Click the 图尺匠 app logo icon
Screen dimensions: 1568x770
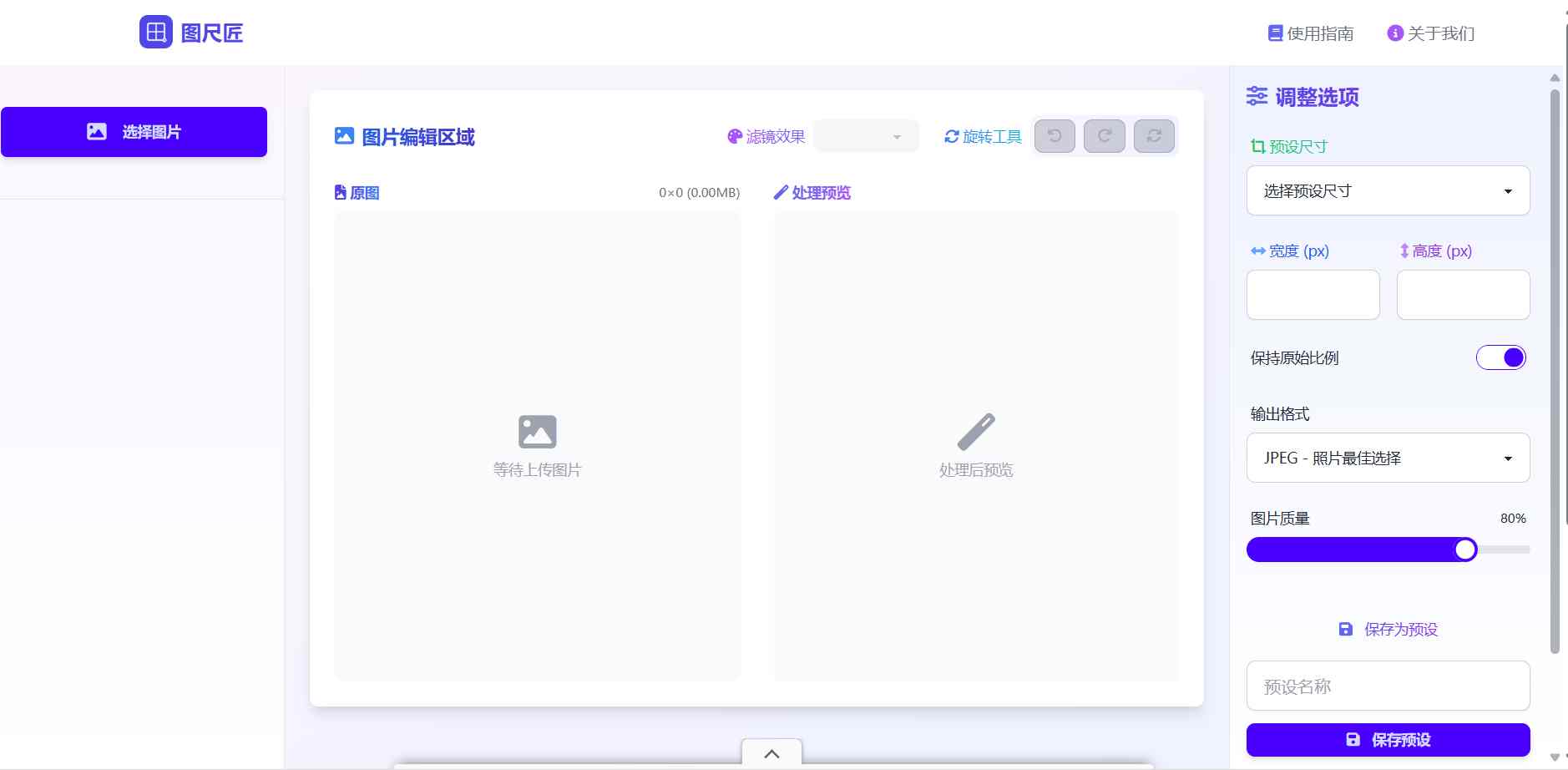pos(155,33)
